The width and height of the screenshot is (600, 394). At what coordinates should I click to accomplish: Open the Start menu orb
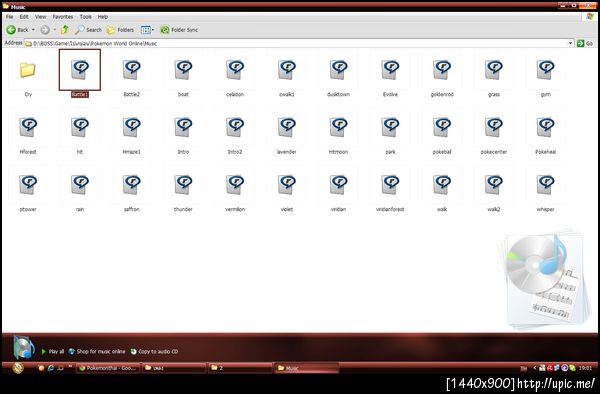point(18,368)
